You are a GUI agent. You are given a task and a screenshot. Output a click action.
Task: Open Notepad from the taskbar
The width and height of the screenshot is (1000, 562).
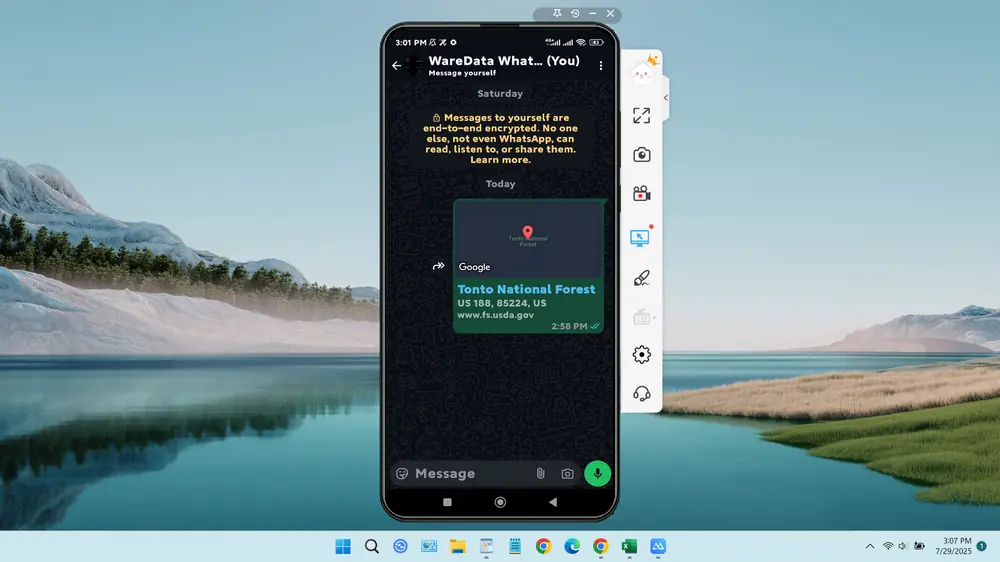tap(515, 546)
